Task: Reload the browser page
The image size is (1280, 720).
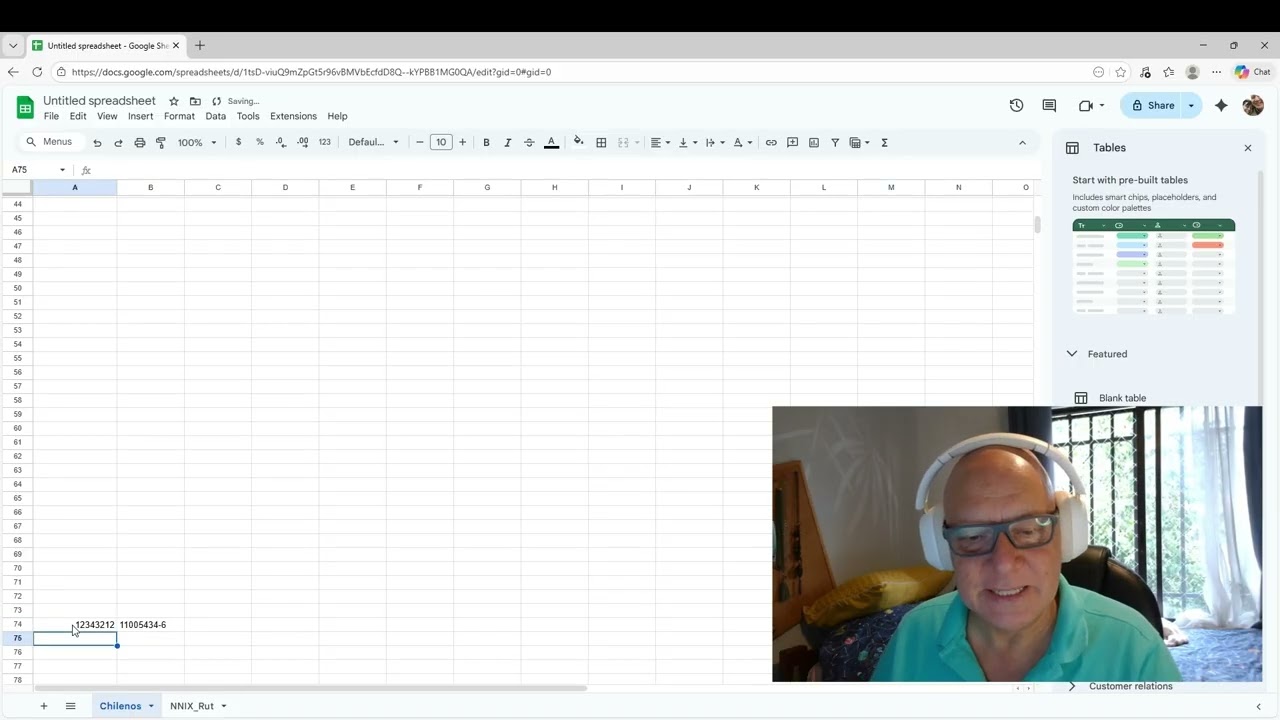Action: click(37, 72)
